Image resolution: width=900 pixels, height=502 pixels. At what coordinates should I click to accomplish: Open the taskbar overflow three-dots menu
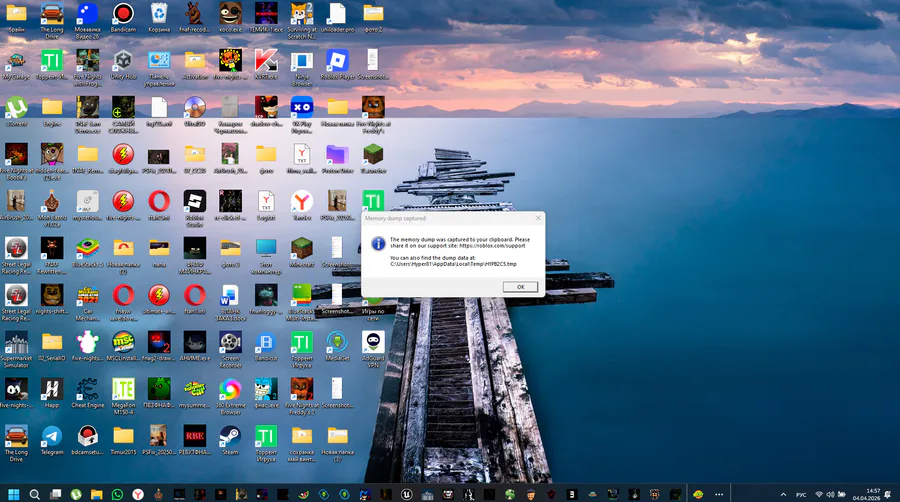pyautogui.click(x=719, y=494)
